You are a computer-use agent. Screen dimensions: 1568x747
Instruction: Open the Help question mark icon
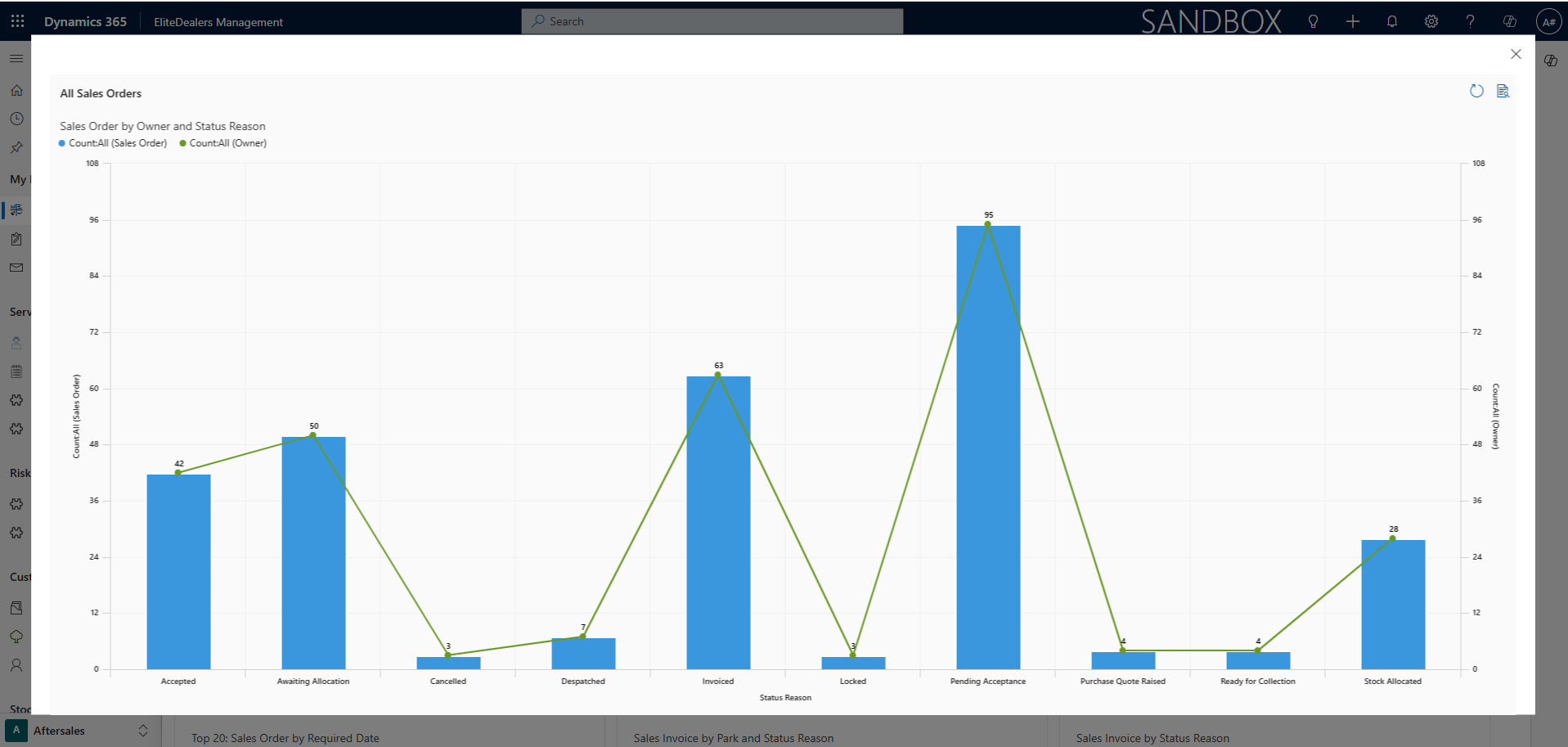pos(1471,21)
